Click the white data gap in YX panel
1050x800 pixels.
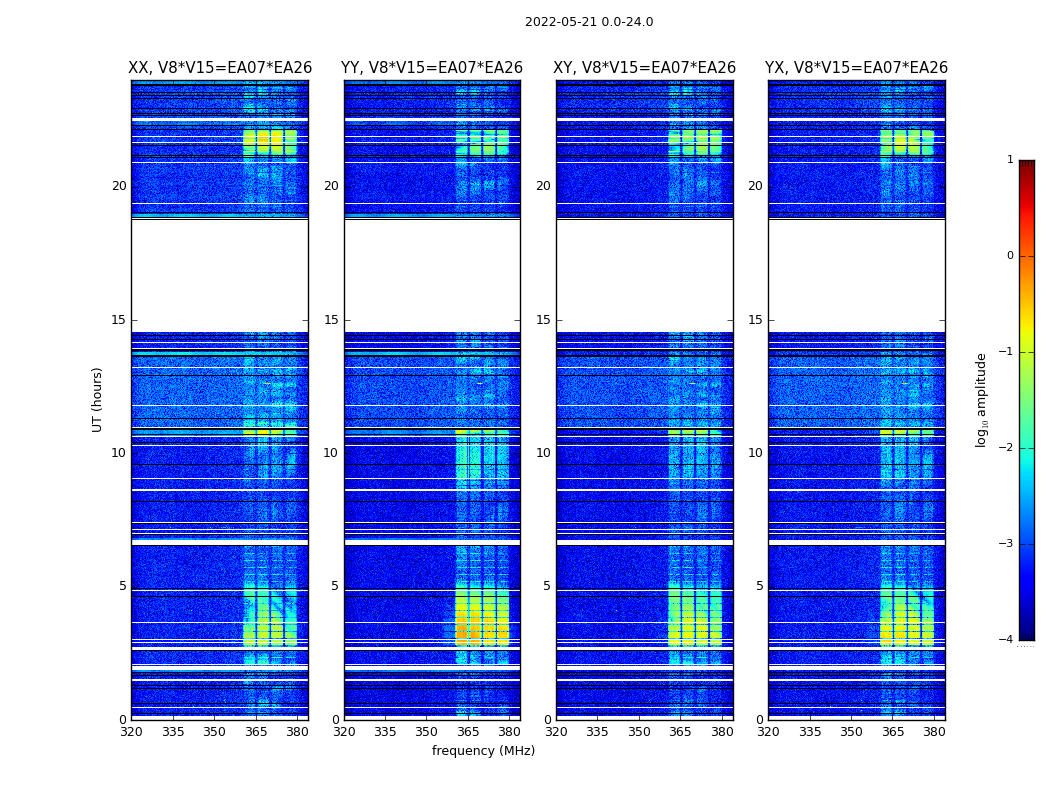pyautogui.click(x=857, y=275)
